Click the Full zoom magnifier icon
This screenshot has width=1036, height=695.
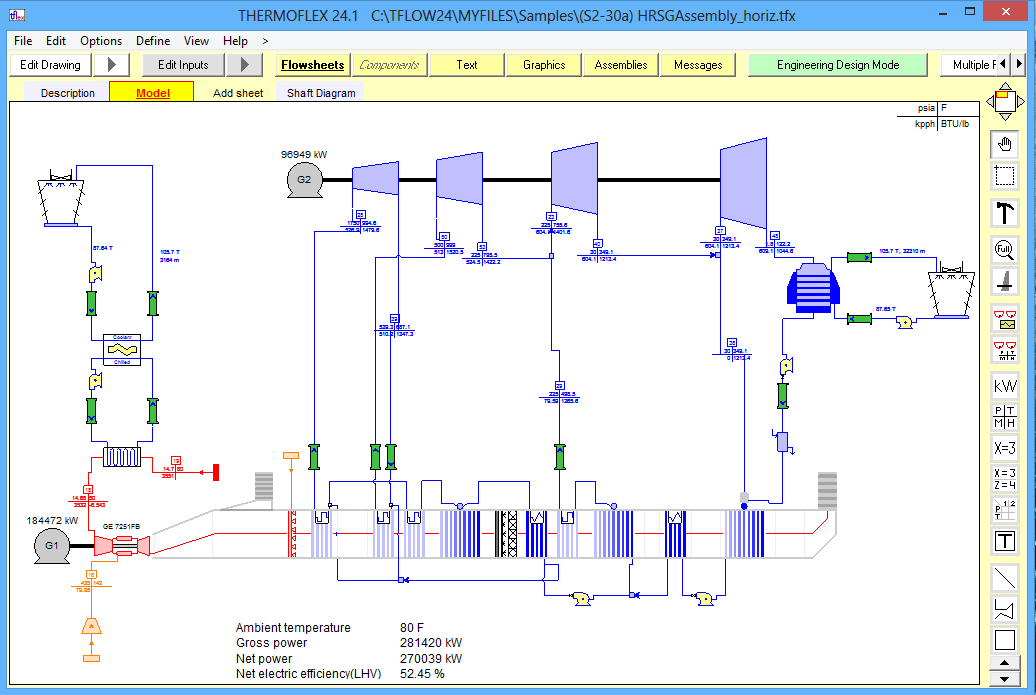1005,249
